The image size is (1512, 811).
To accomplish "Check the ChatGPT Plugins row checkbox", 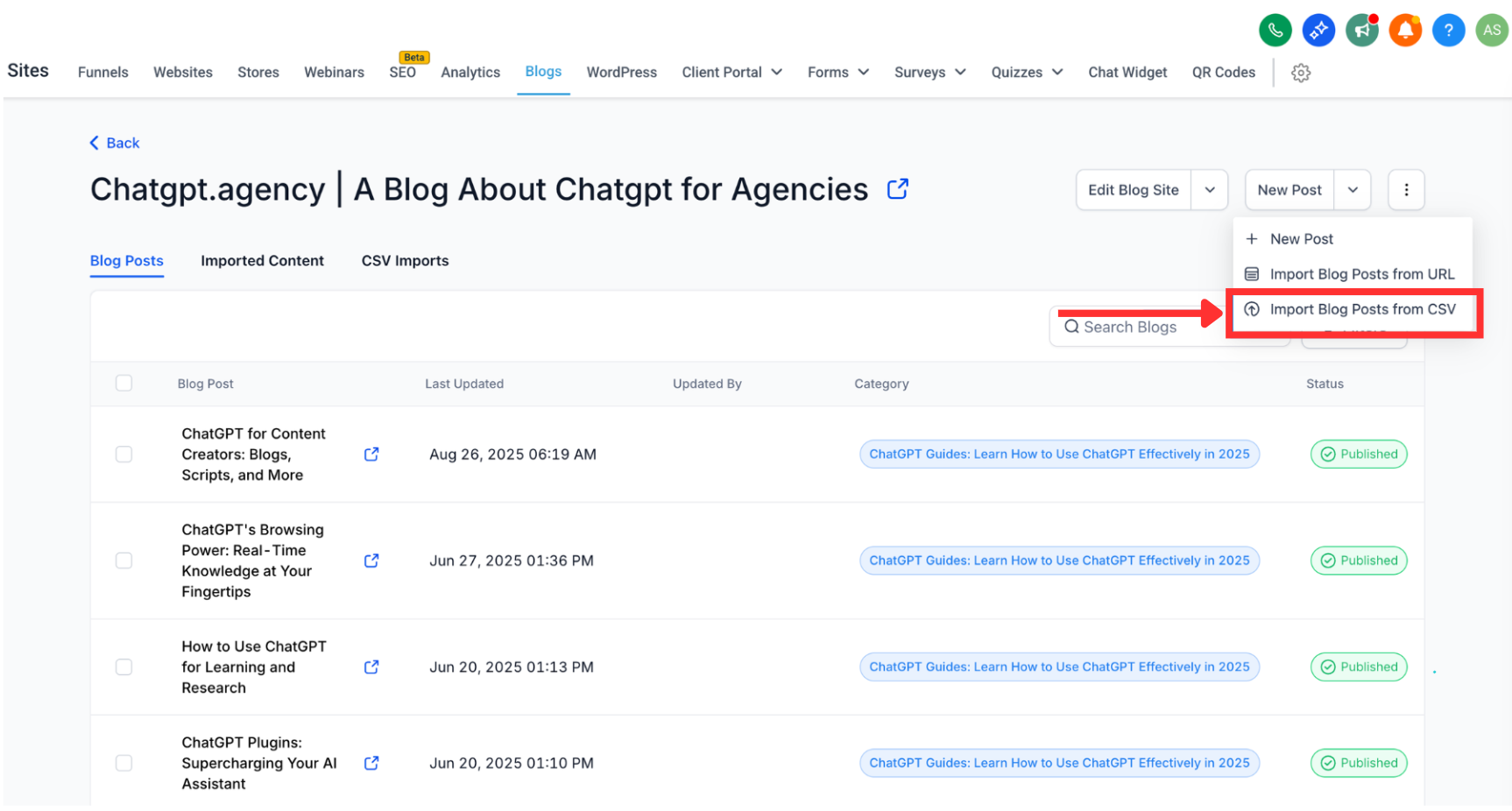I will (124, 764).
